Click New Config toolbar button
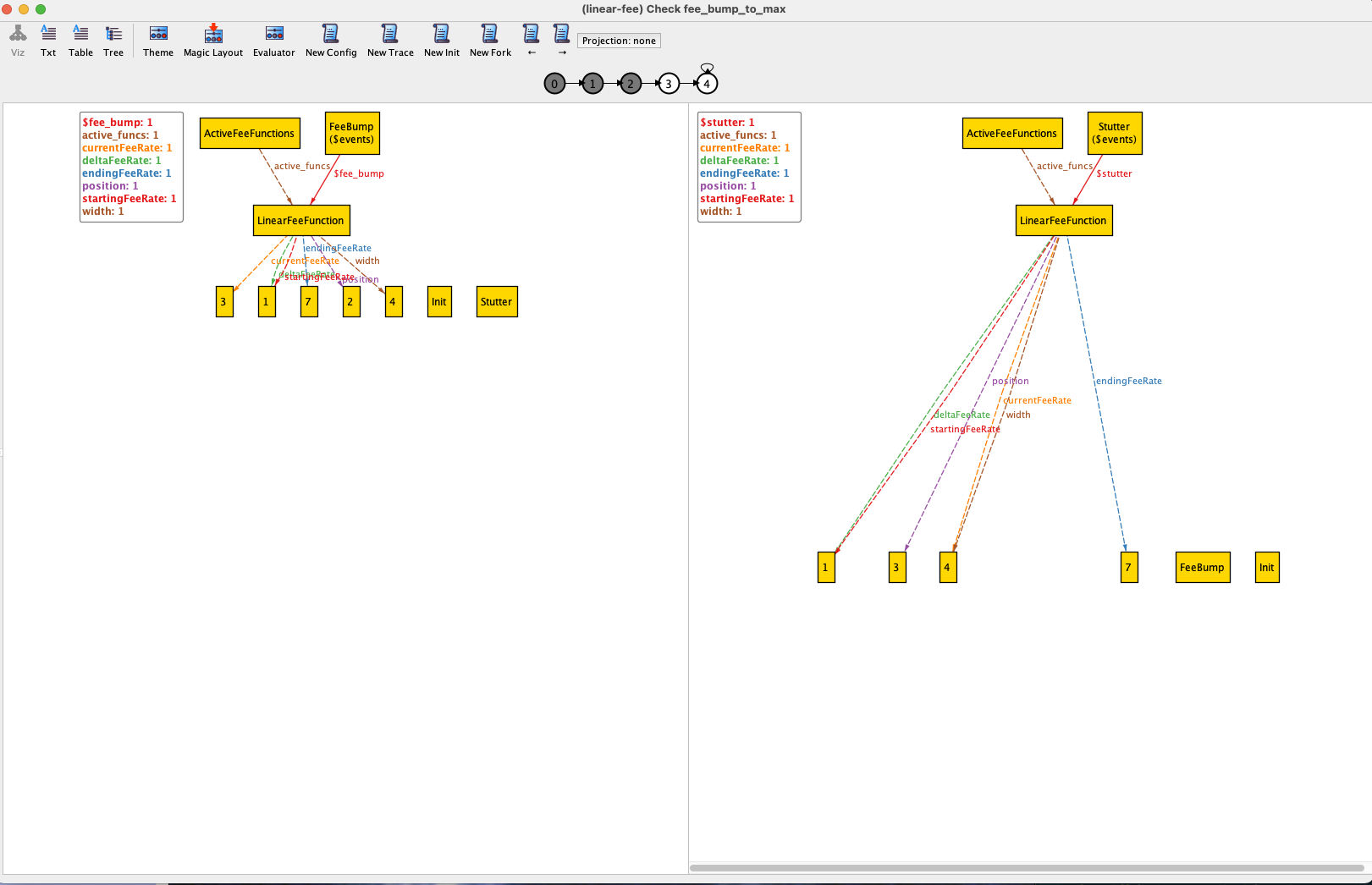This screenshot has height=885, width=1372. point(331,40)
